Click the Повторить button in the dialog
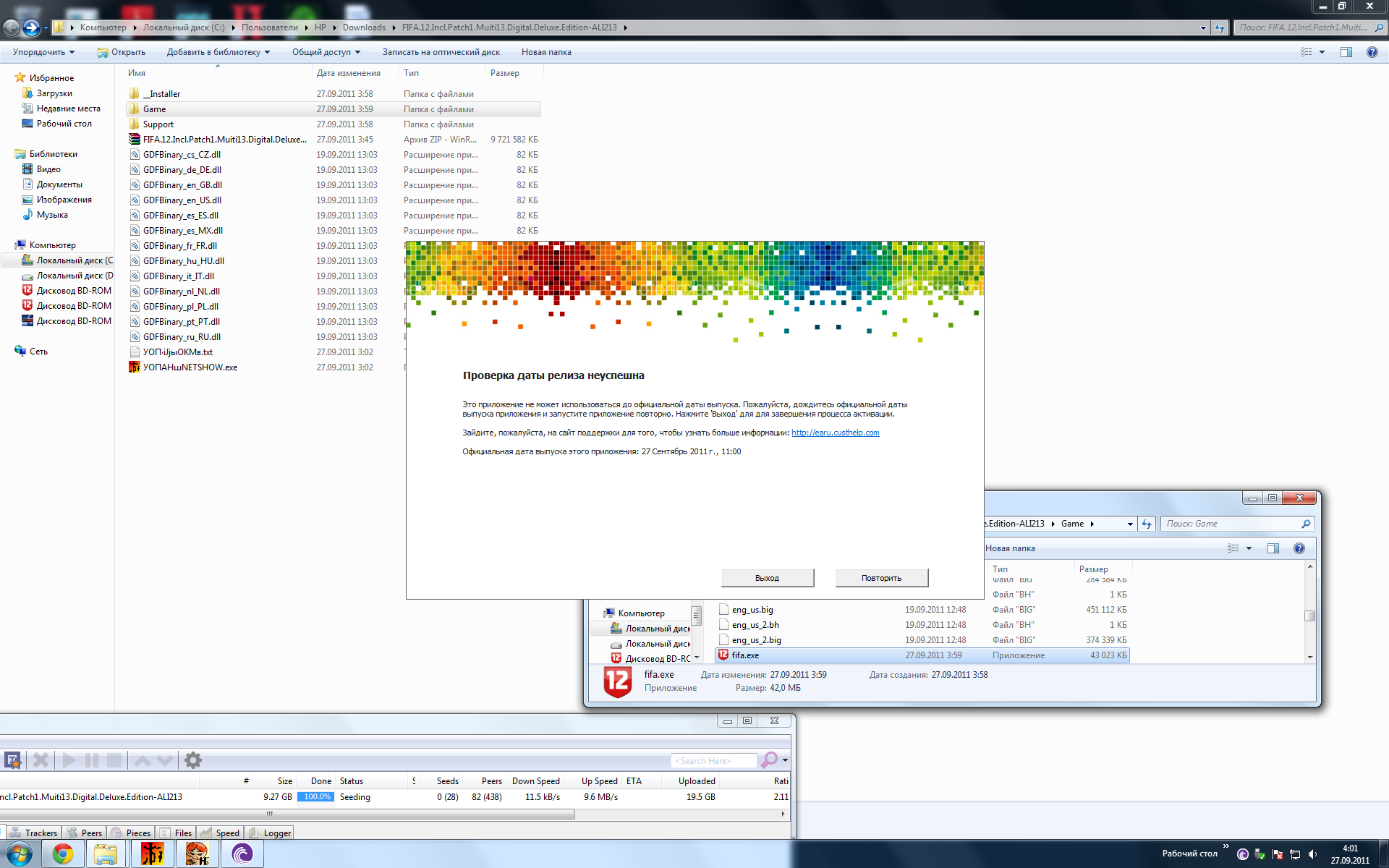Screen dimensions: 1389x868 [881, 578]
